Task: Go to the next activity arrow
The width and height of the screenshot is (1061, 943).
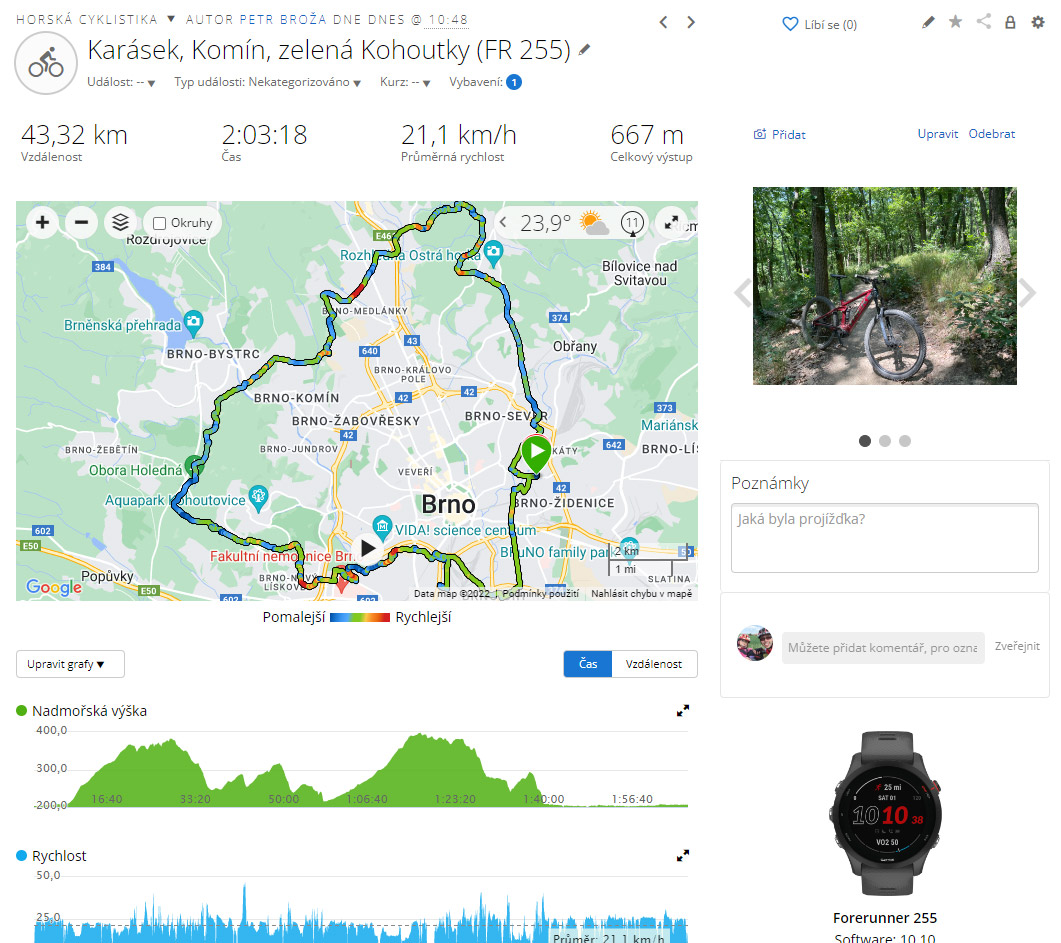Action: 691,22
